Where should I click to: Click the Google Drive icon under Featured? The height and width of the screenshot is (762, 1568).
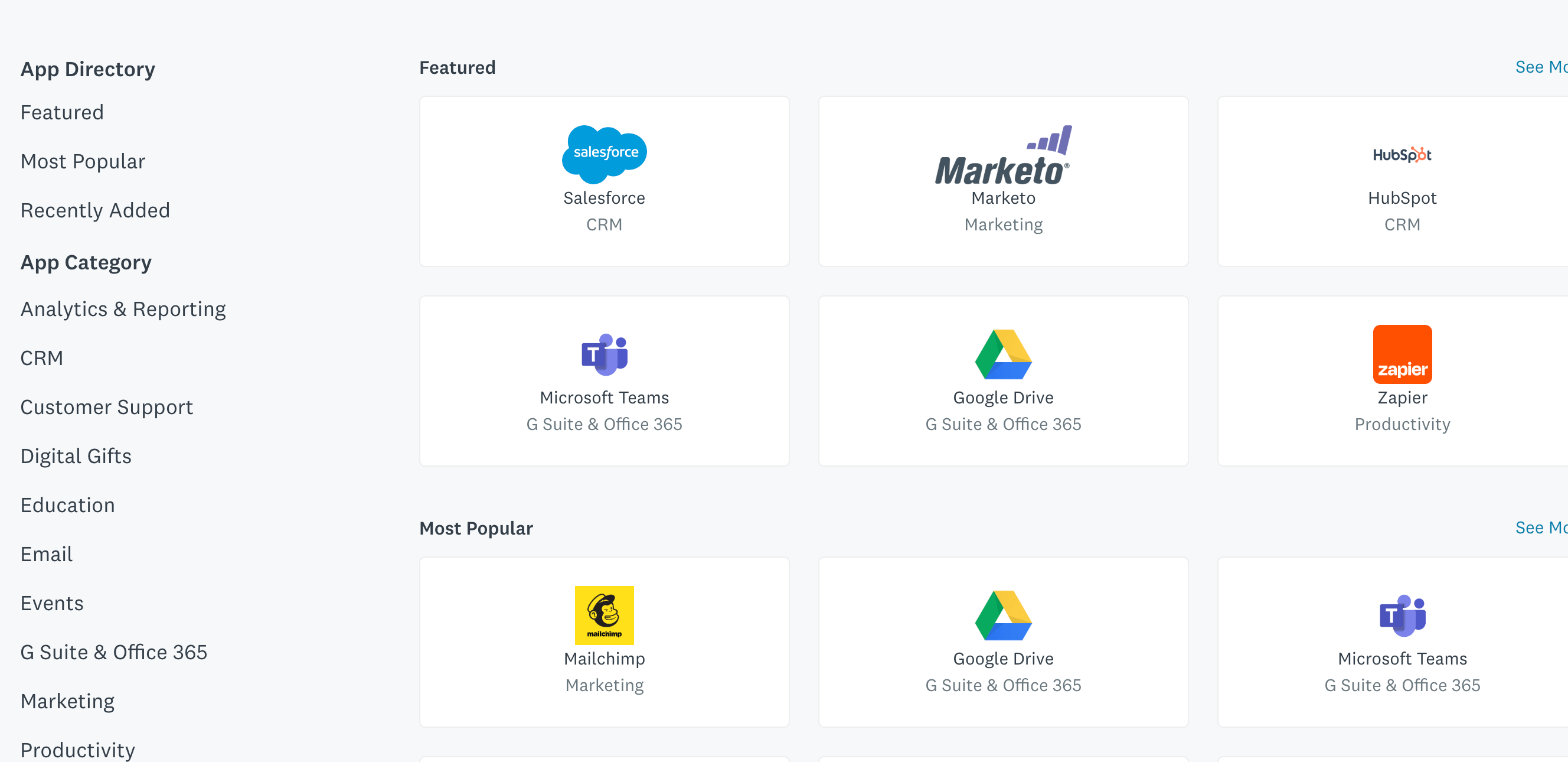coord(1003,354)
